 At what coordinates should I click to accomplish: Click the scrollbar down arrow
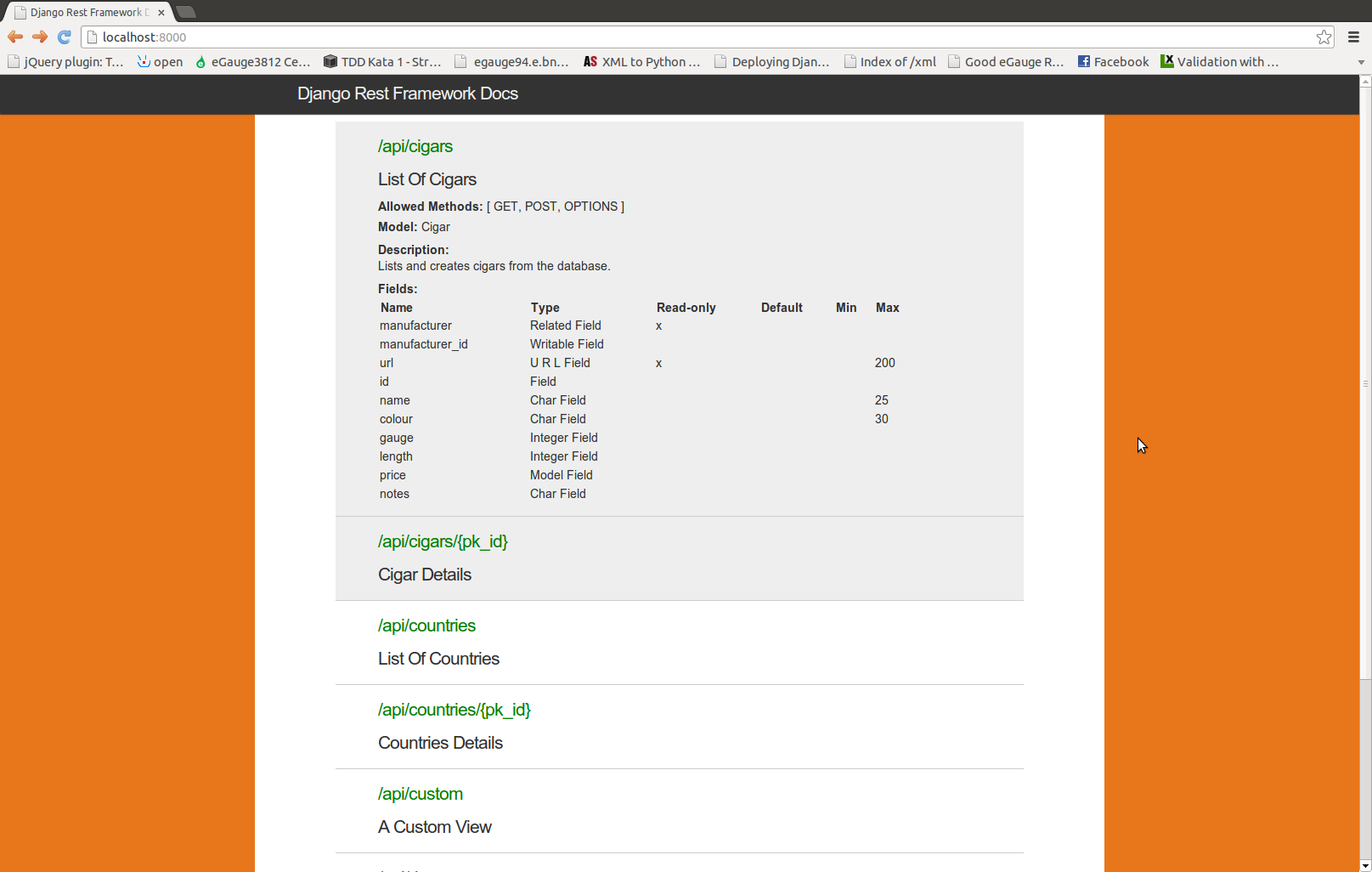tap(1365, 866)
